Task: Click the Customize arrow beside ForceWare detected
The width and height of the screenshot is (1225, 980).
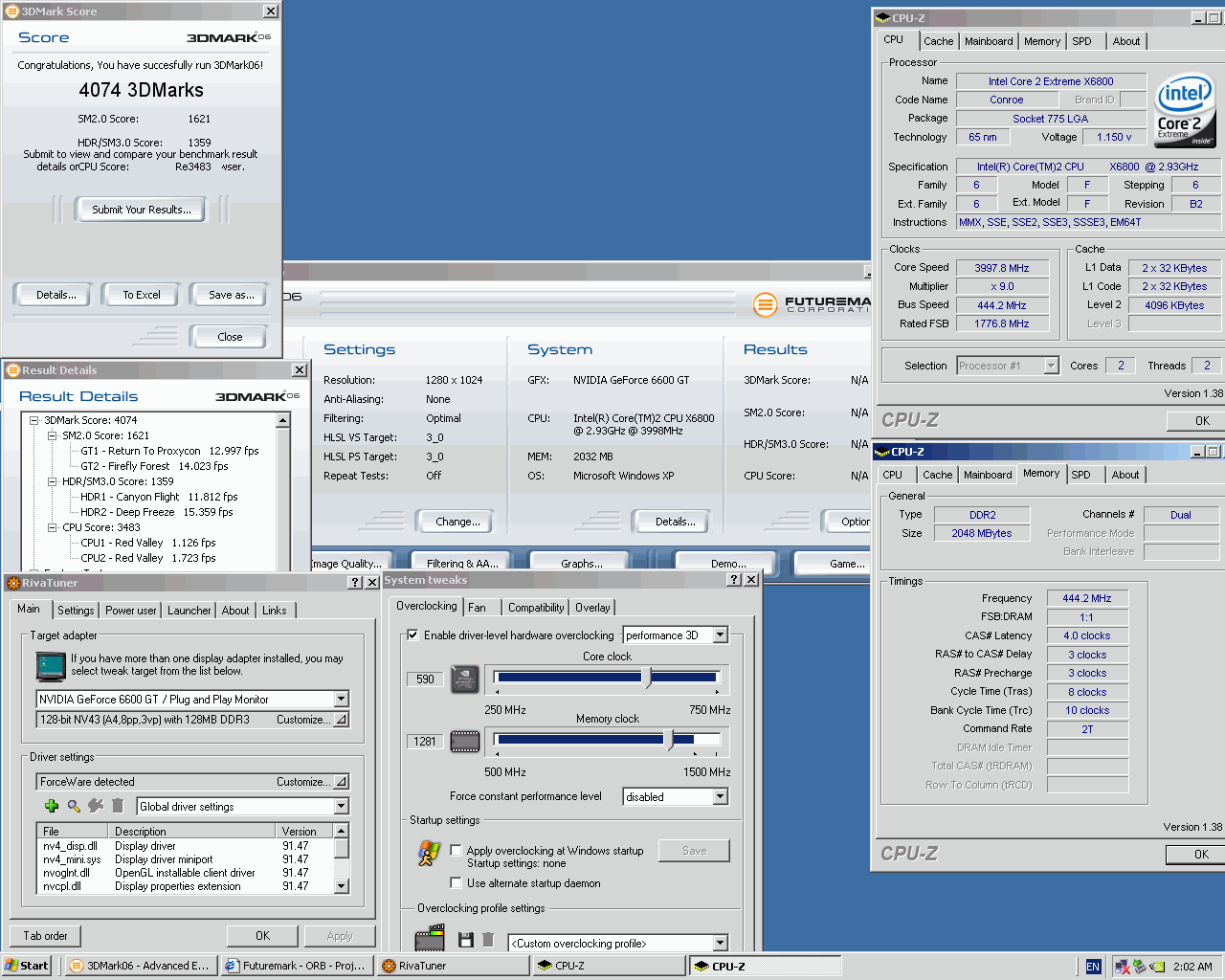Action: click(x=341, y=781)
